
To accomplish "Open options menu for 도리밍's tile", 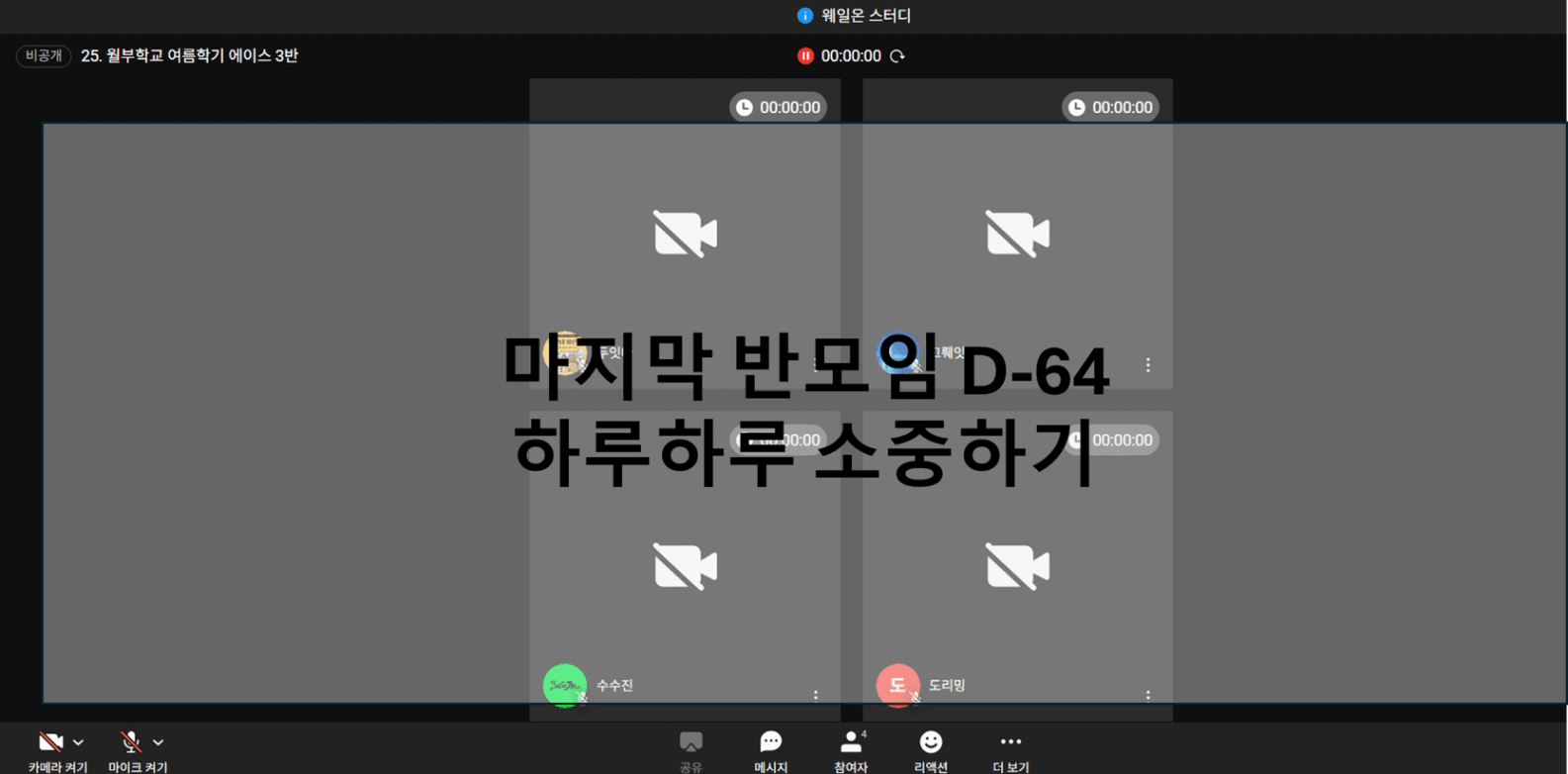I will (x=1148, y=695).
